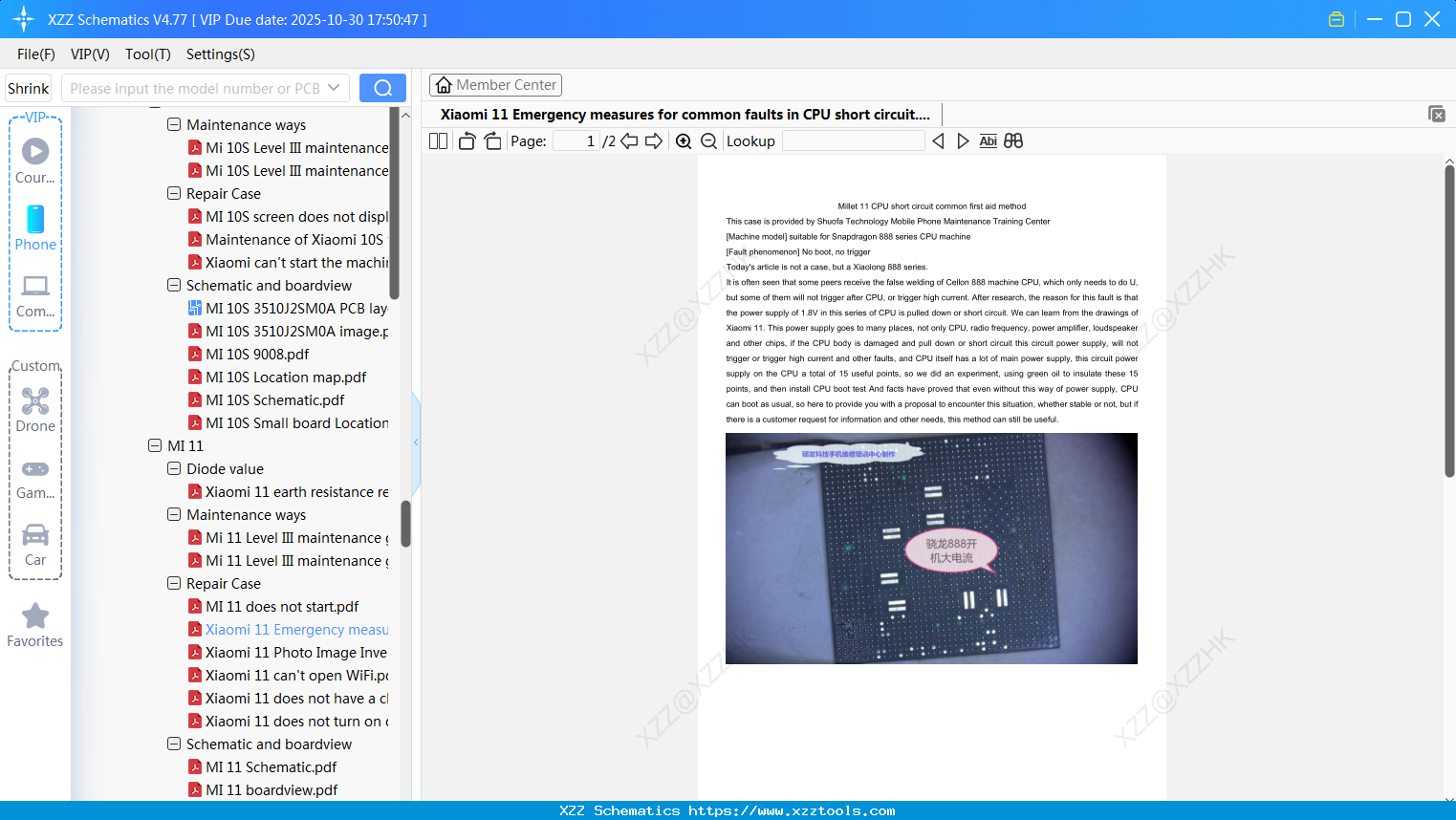Click the Shrink button

(x=29, y=88)
